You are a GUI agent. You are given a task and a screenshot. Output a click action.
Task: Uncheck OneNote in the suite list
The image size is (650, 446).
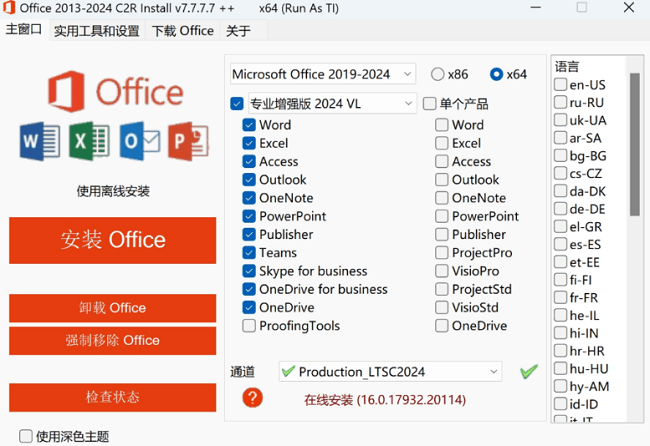[x=249, y=198]
